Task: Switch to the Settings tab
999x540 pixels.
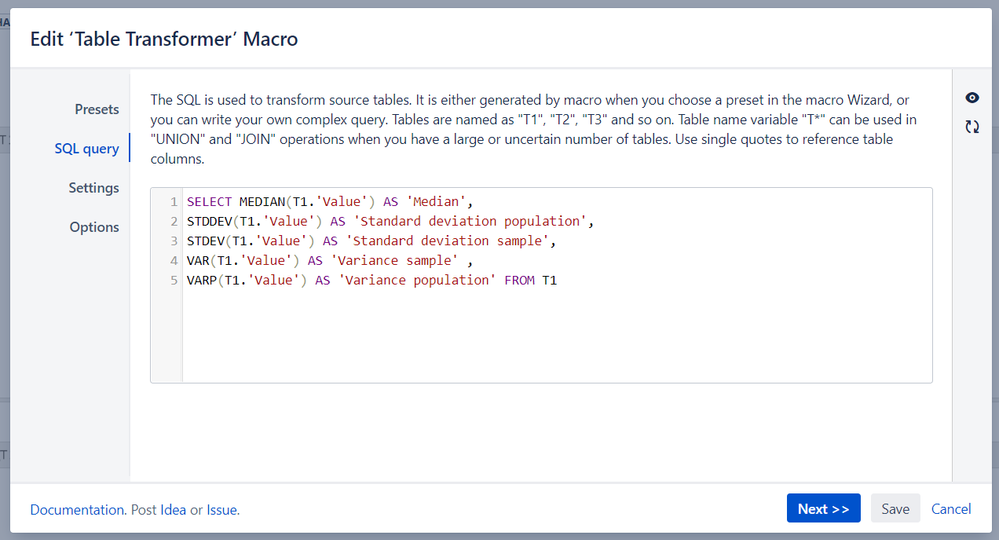Action: 94,188
